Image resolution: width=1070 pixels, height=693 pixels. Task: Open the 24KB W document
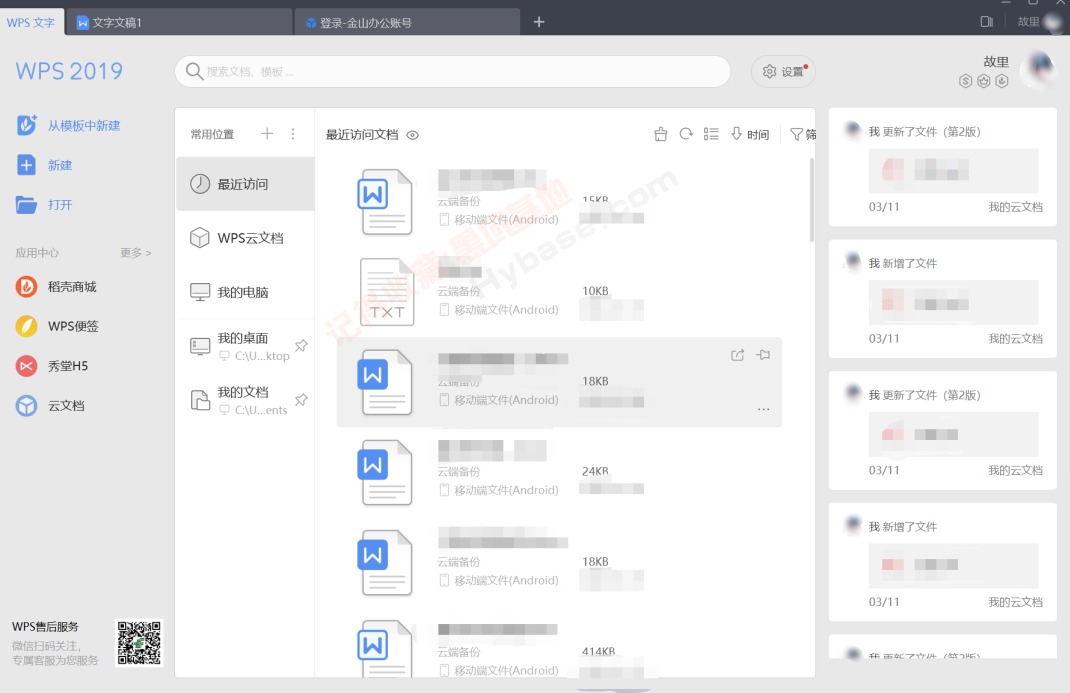(x=386, y=473)
